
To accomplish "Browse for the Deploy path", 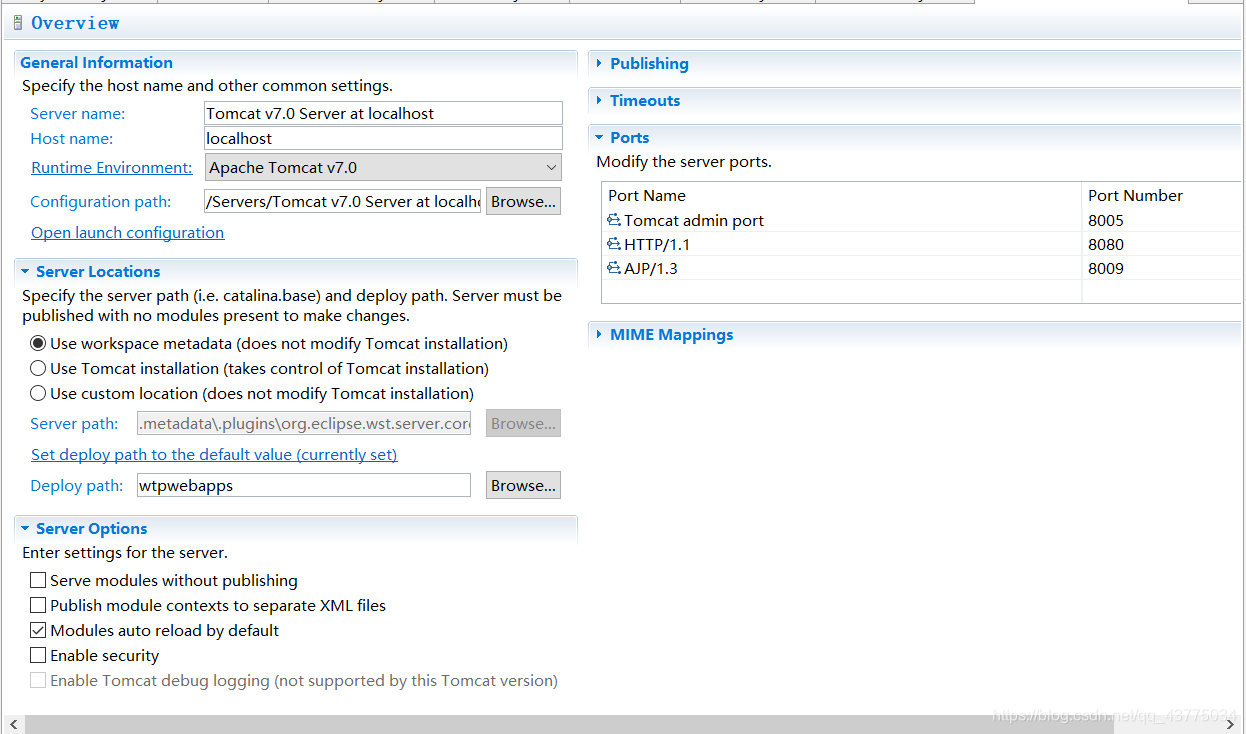I will 523,485.
